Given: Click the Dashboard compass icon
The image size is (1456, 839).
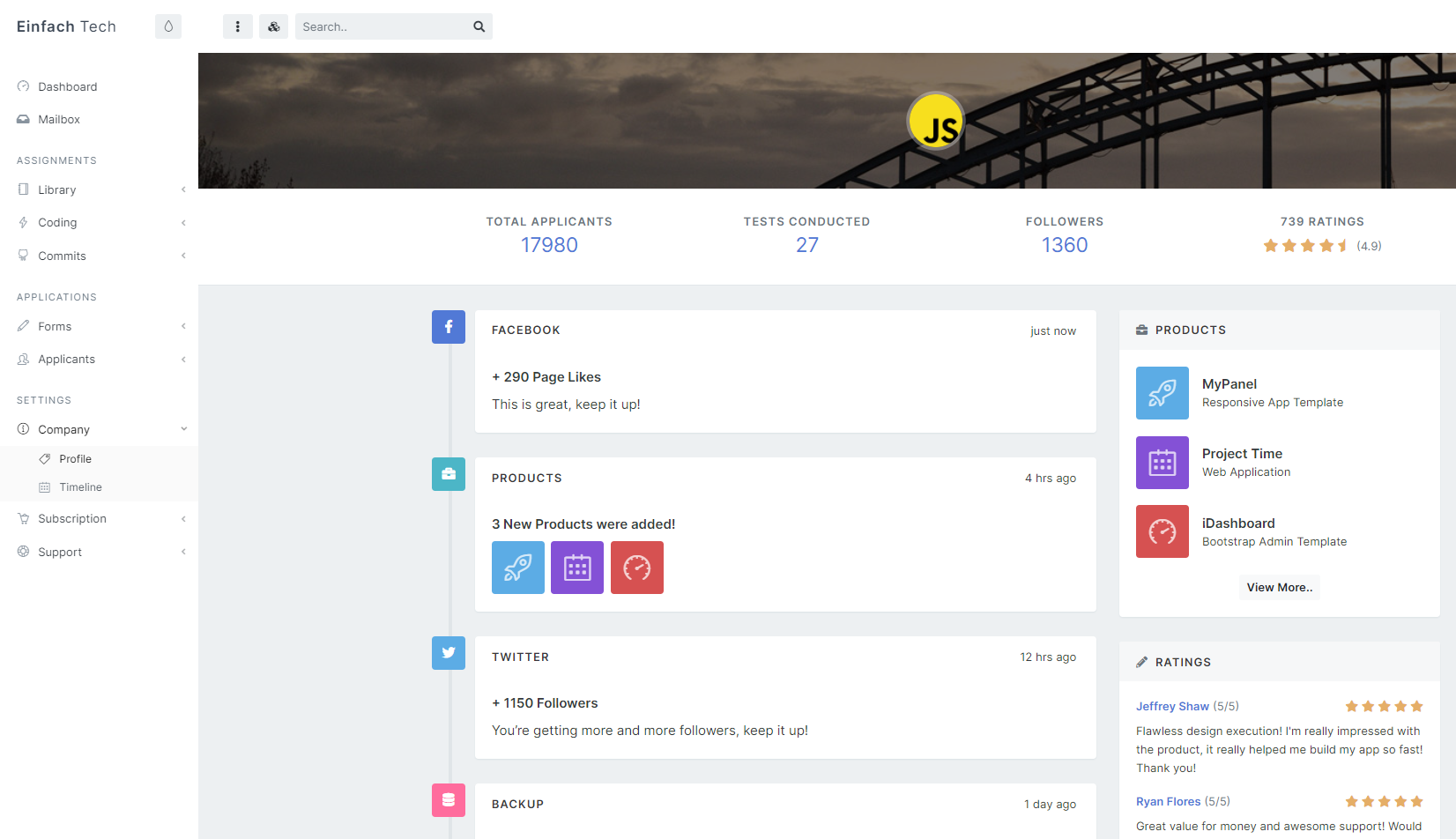Looking at the screenshot, I should [x=24, y=86].
